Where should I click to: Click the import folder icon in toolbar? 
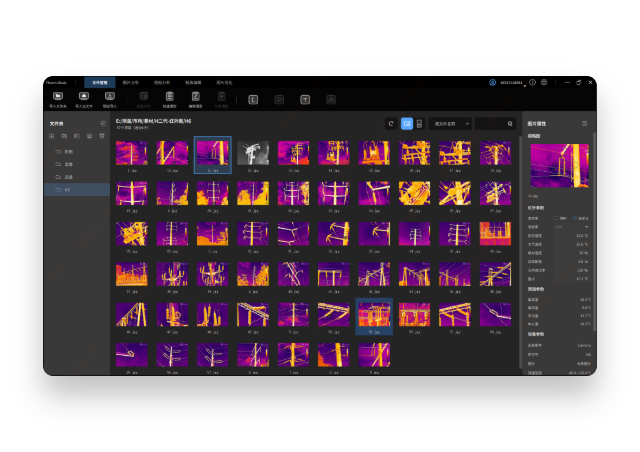58,97
